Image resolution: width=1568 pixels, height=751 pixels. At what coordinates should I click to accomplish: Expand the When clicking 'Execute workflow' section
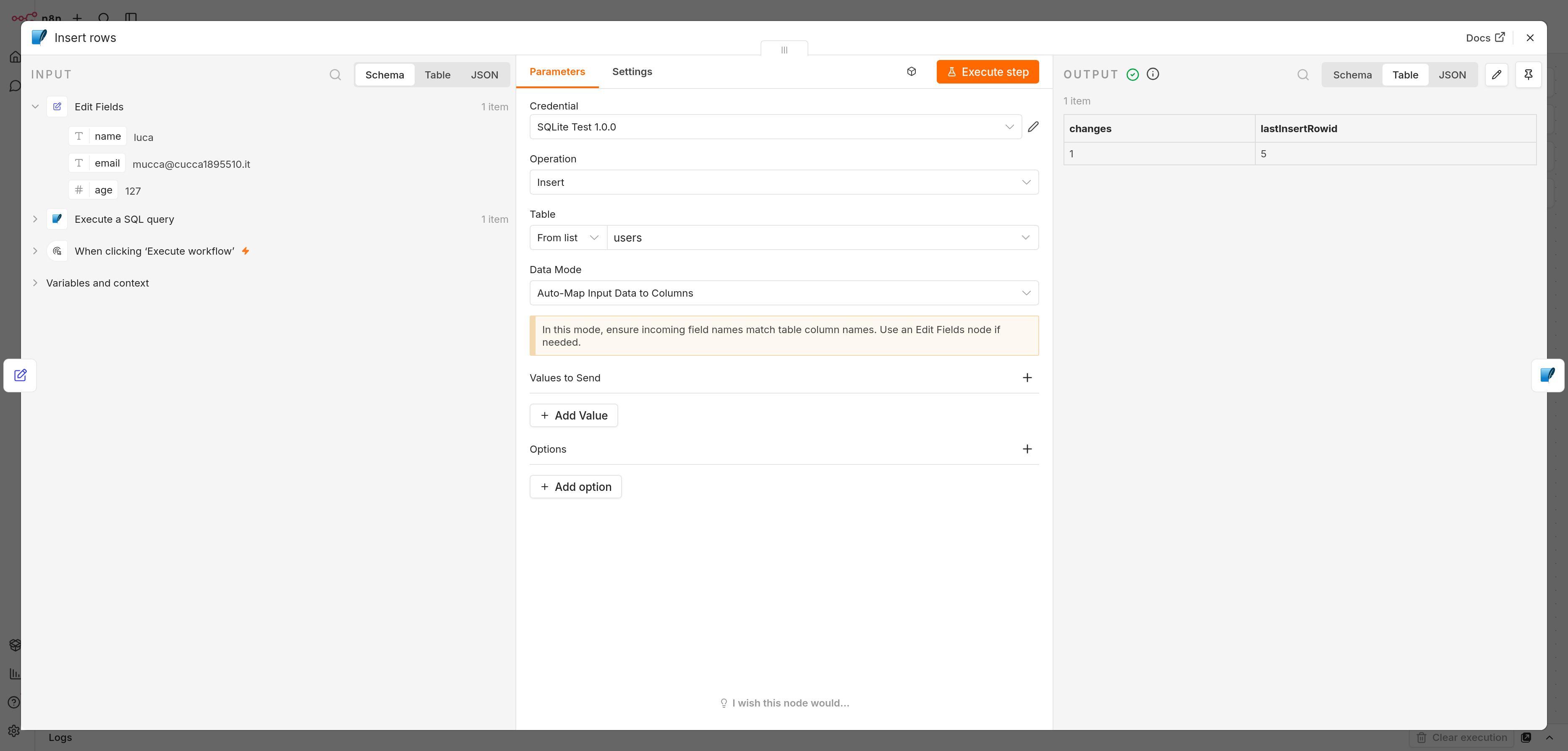35,251
